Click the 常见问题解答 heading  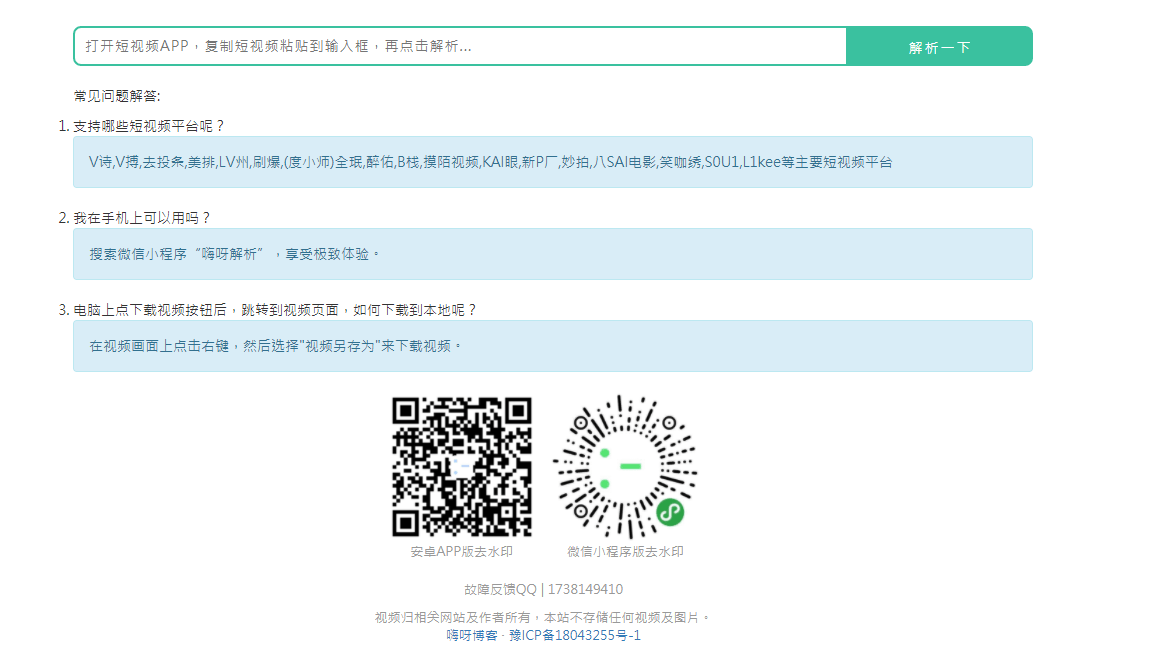tap(117, 96)
